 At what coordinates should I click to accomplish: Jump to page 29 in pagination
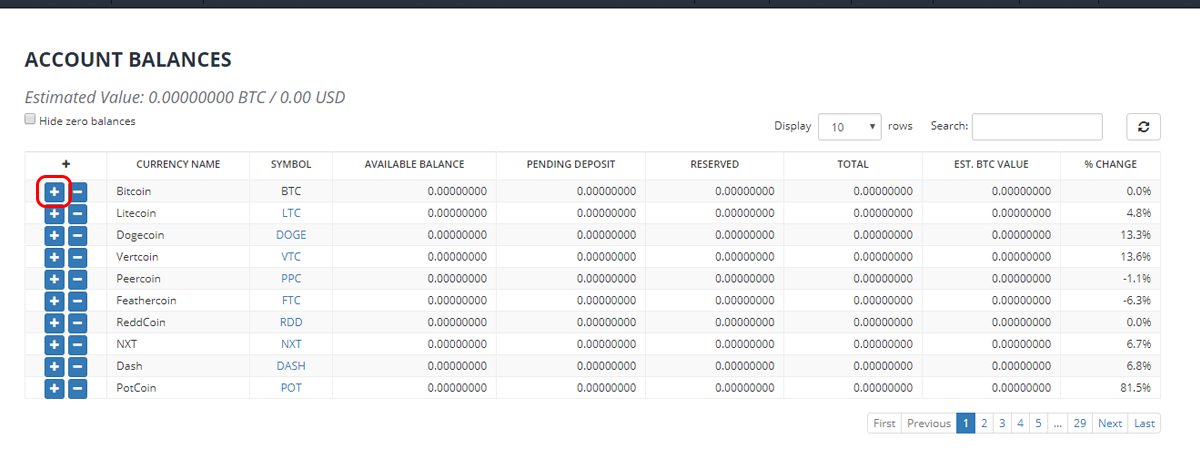coord(1080,423)
